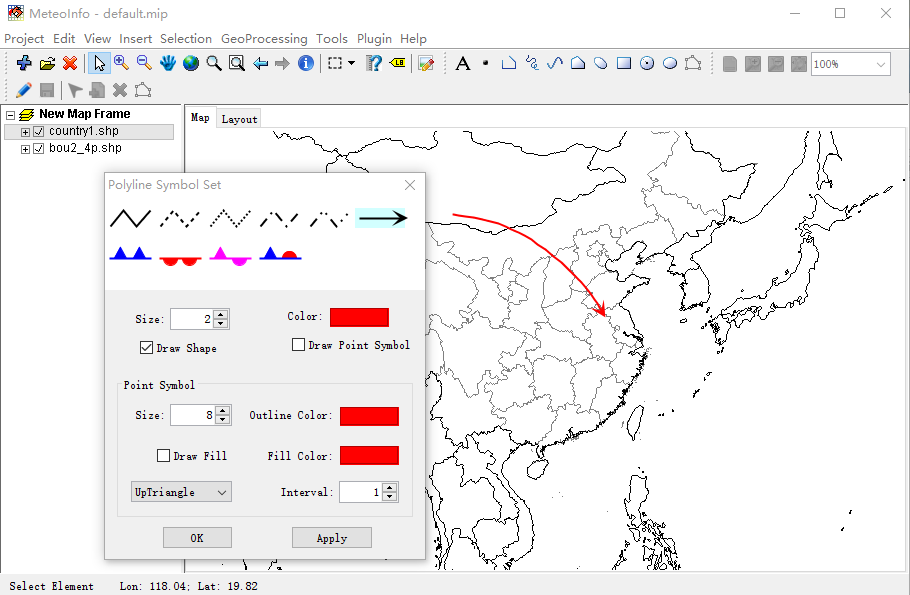Select the Pan hand tool
The width and height of the screenshot is (910, 595).
point(168,63)
